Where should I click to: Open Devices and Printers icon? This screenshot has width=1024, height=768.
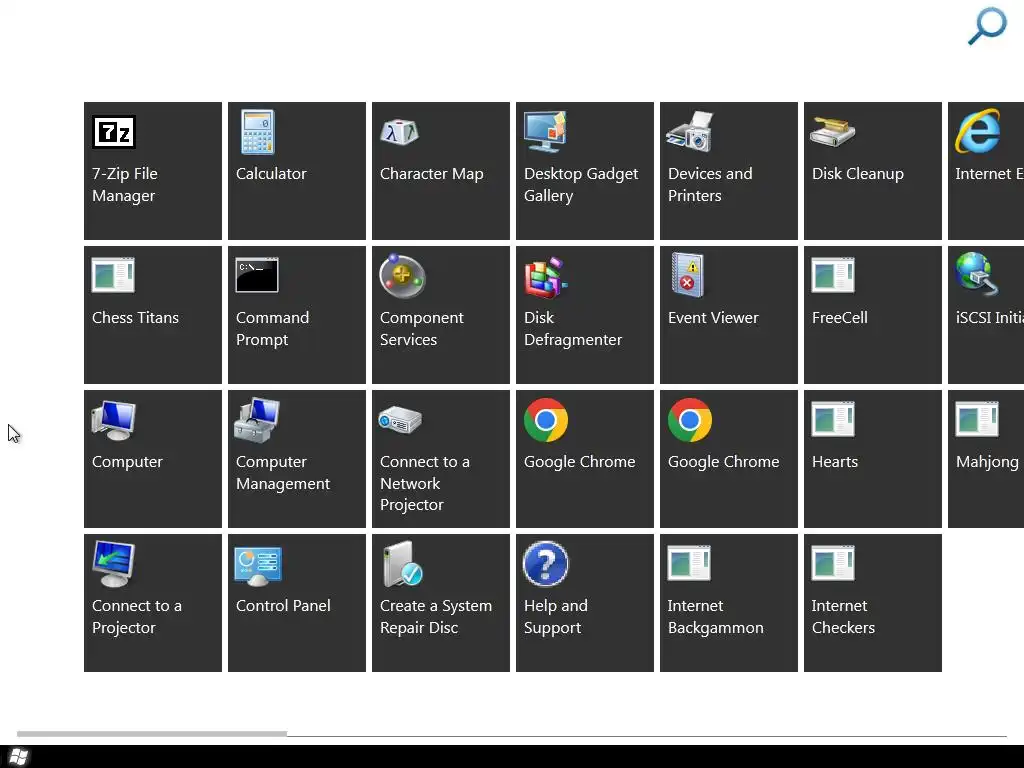689,131
